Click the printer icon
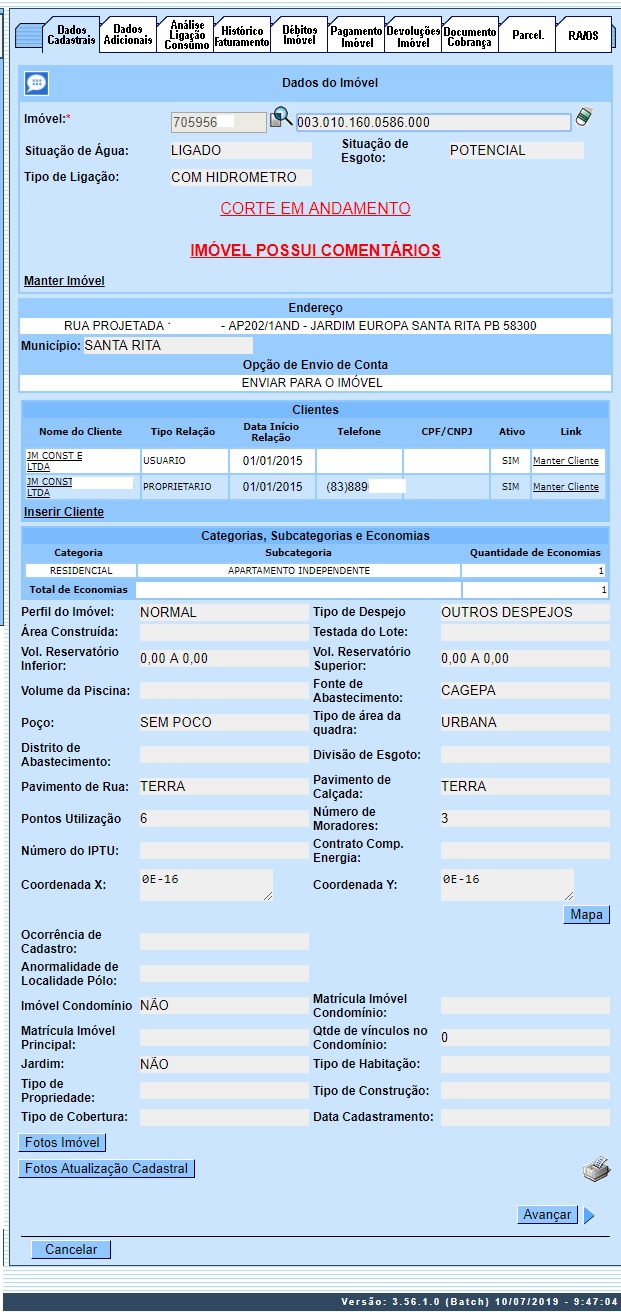621x1312 pixels. coord(596,1169)
